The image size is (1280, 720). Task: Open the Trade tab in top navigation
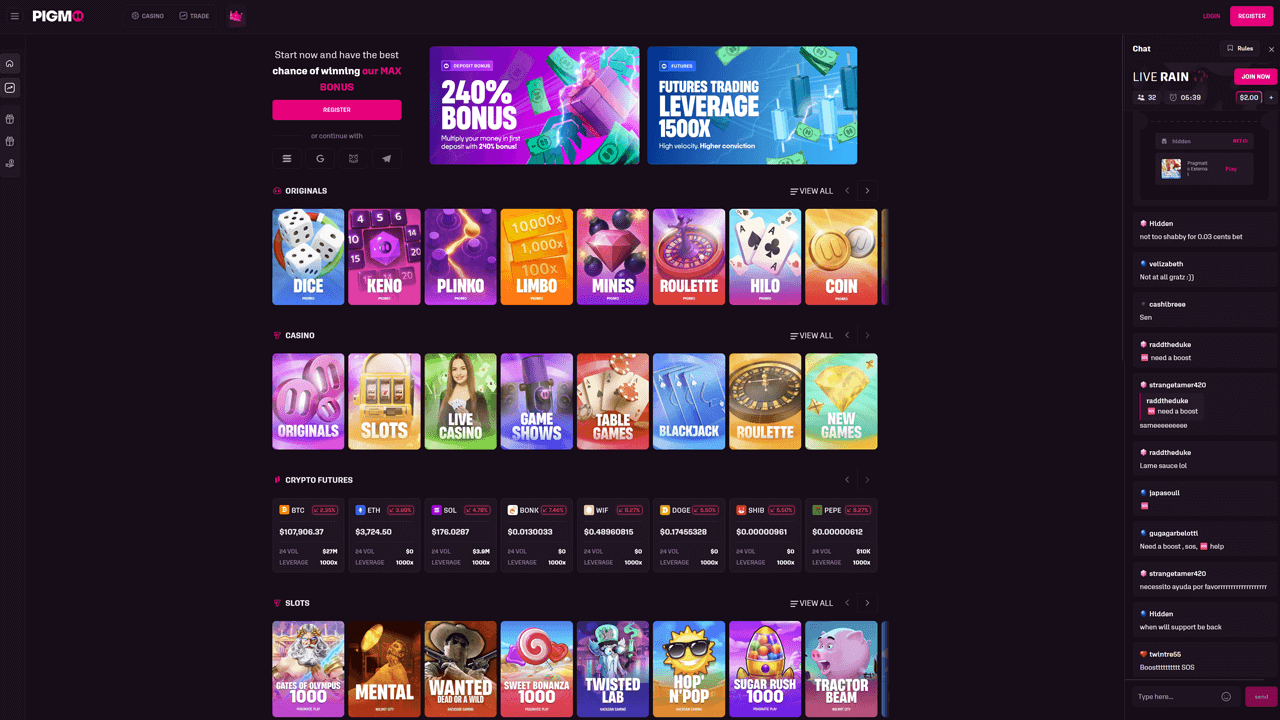point(194,16)
